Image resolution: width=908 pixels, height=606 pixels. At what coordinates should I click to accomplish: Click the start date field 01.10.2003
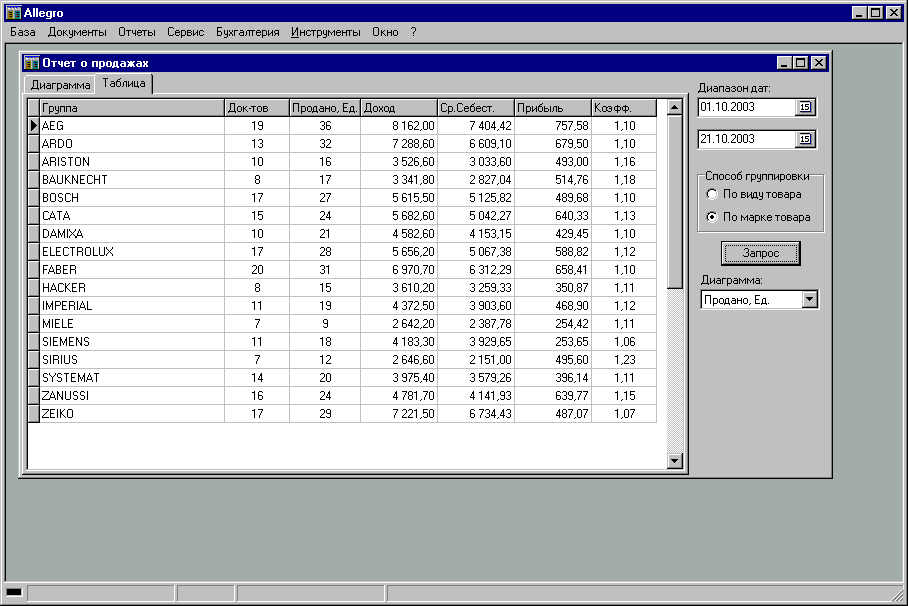[748, 107]
